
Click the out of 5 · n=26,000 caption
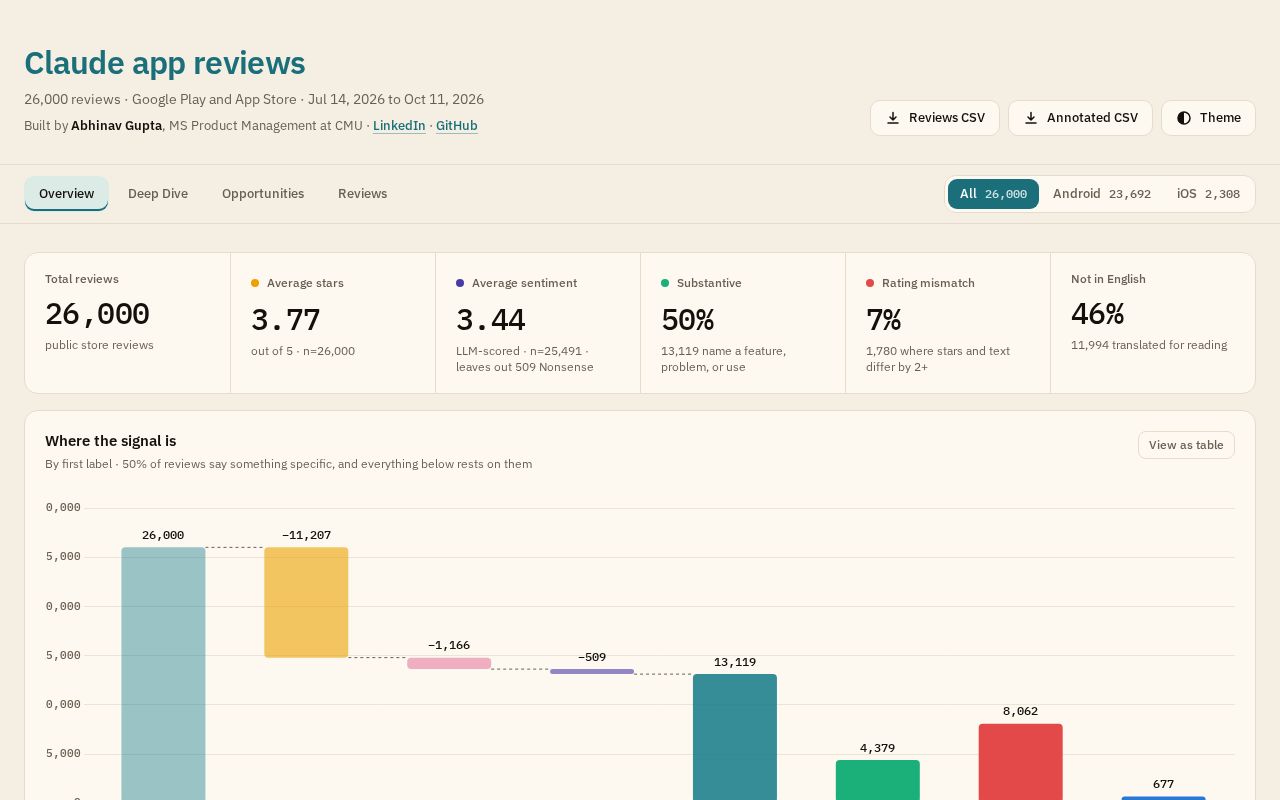click(303, 351)
